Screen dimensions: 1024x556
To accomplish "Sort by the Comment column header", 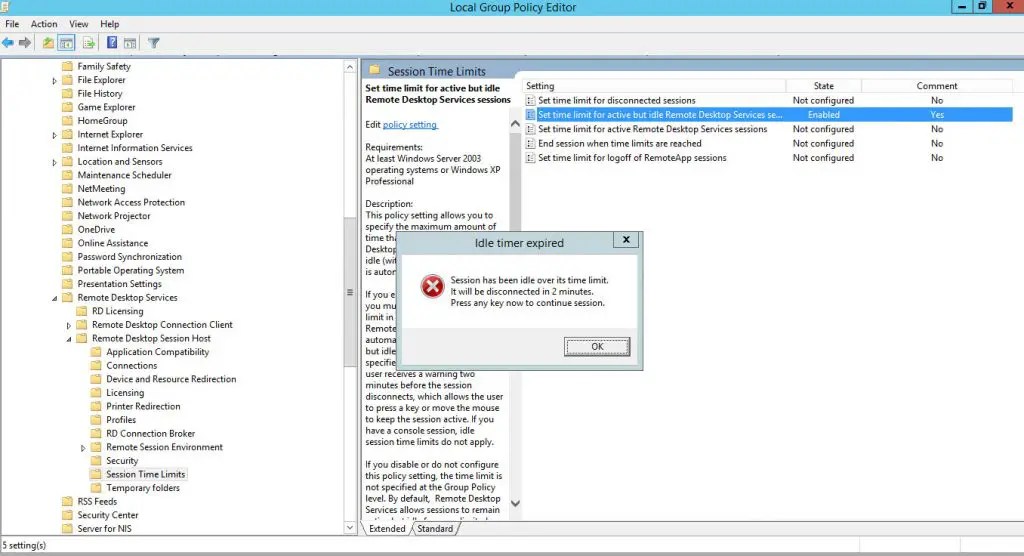I will [x=936, y=86].
